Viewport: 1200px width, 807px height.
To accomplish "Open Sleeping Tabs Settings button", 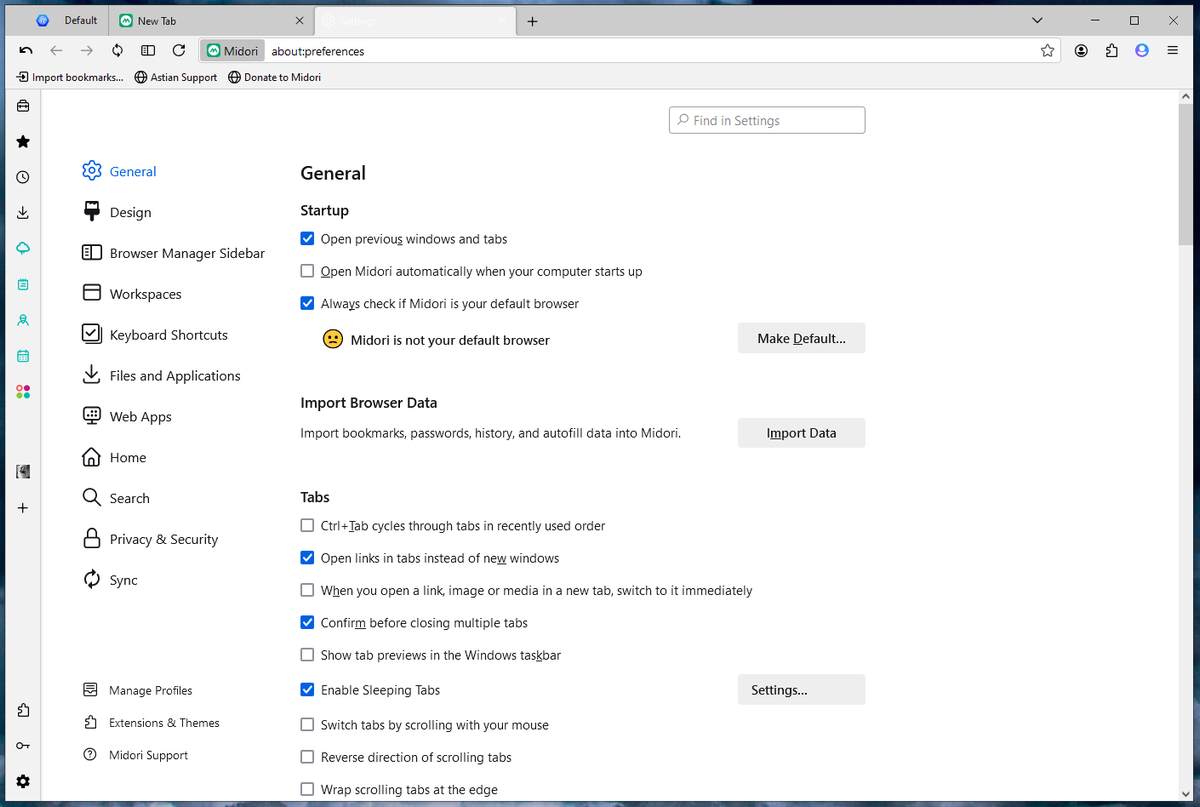I will (x=801, y=690).
